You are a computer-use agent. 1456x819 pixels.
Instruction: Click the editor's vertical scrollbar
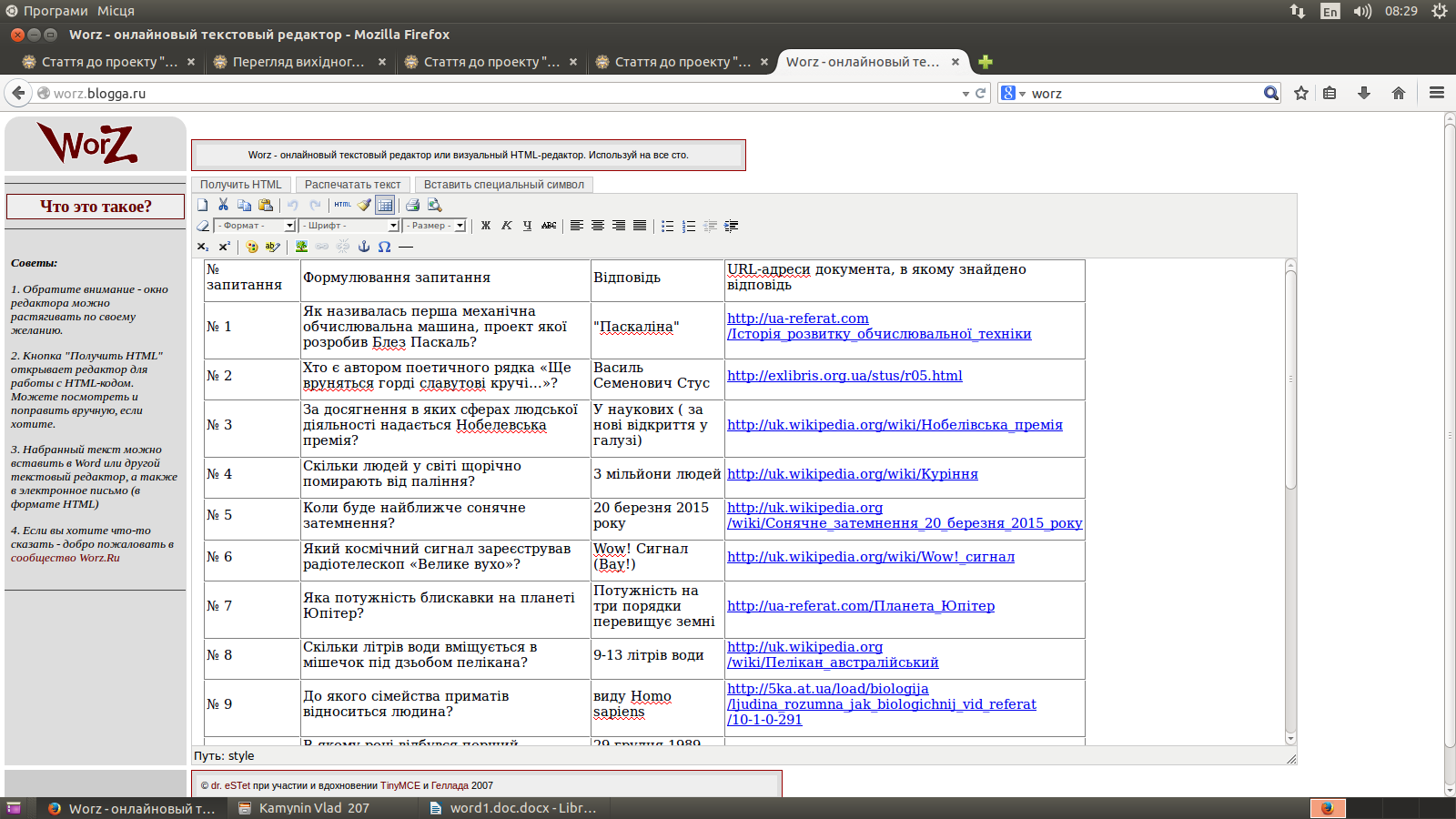[x=1290, y=500]
